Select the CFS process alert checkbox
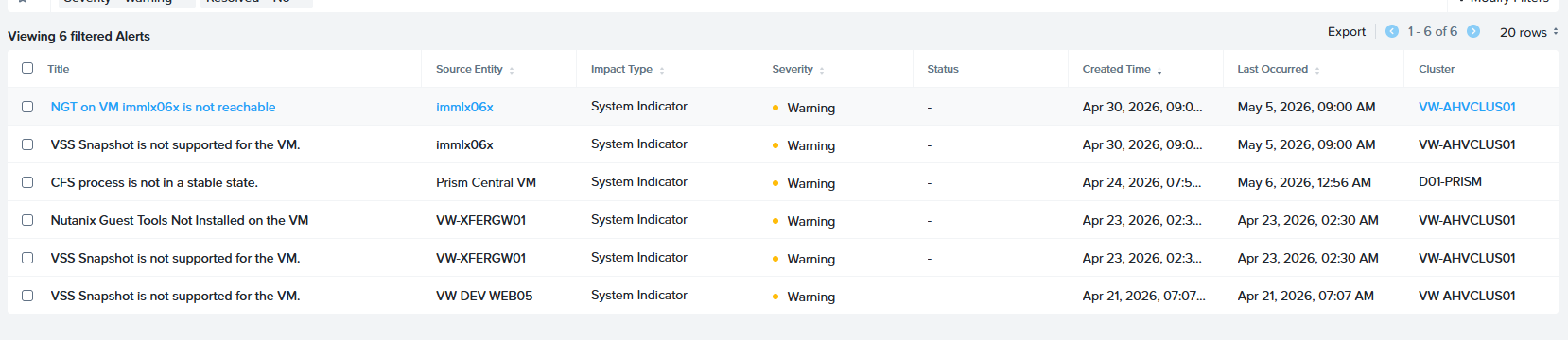 (x=27, y=182)
